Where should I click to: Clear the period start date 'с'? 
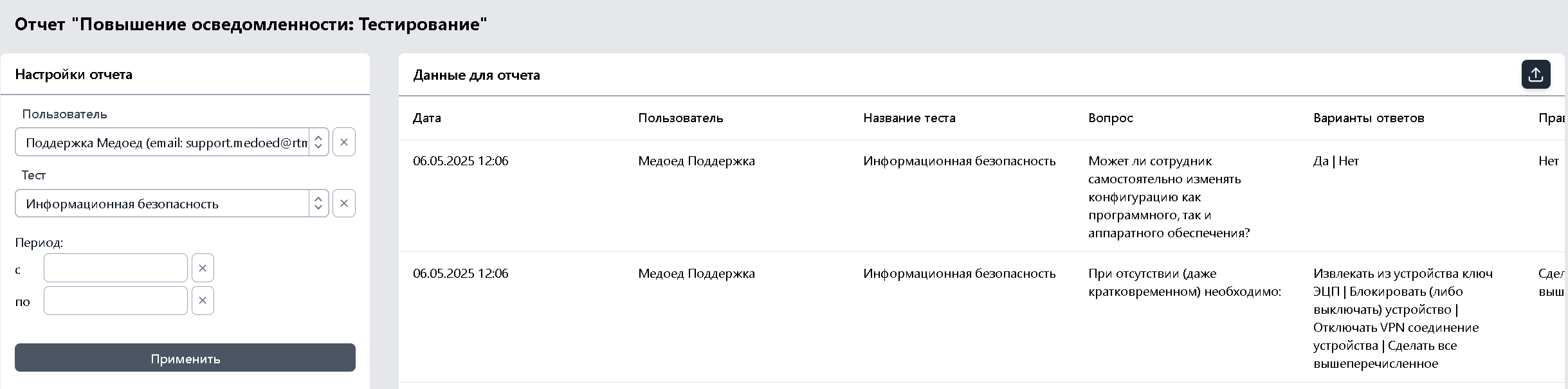click(203, 268)
